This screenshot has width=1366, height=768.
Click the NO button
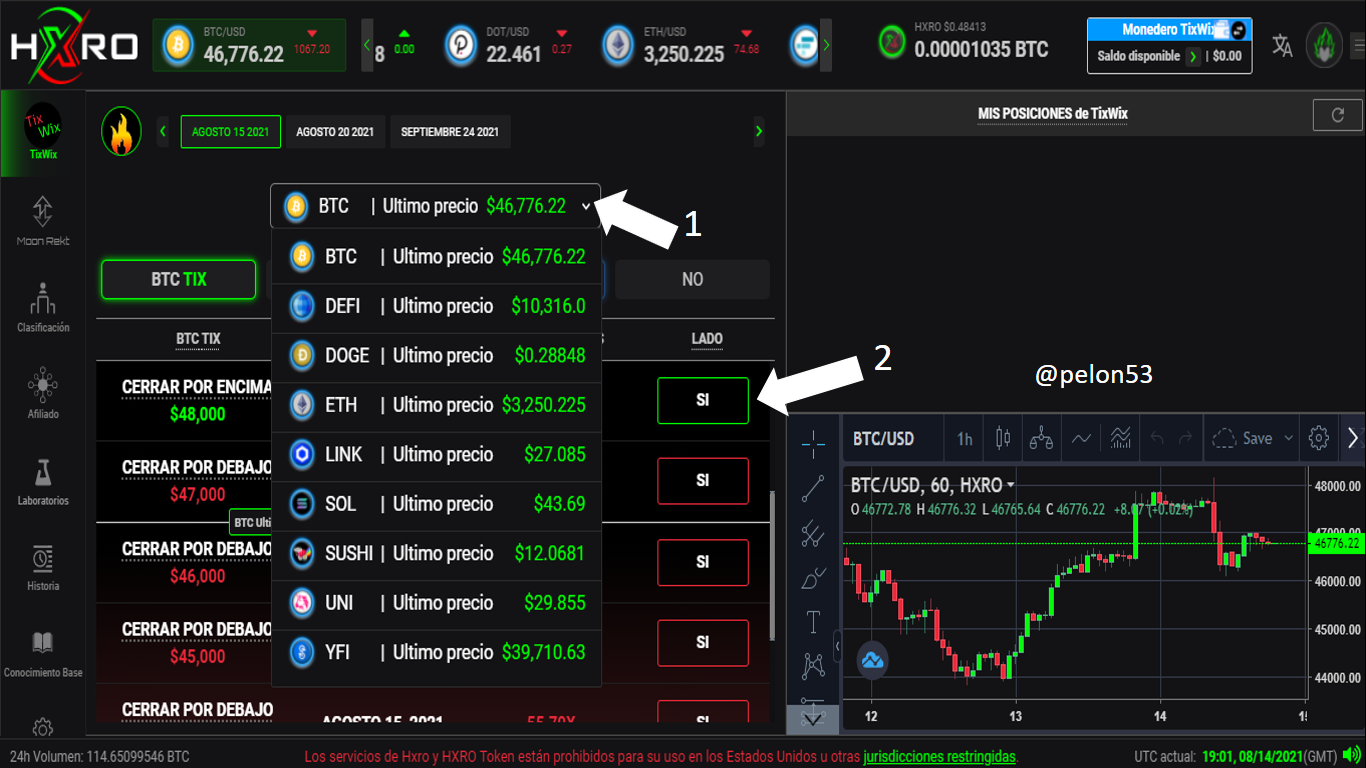692,280
